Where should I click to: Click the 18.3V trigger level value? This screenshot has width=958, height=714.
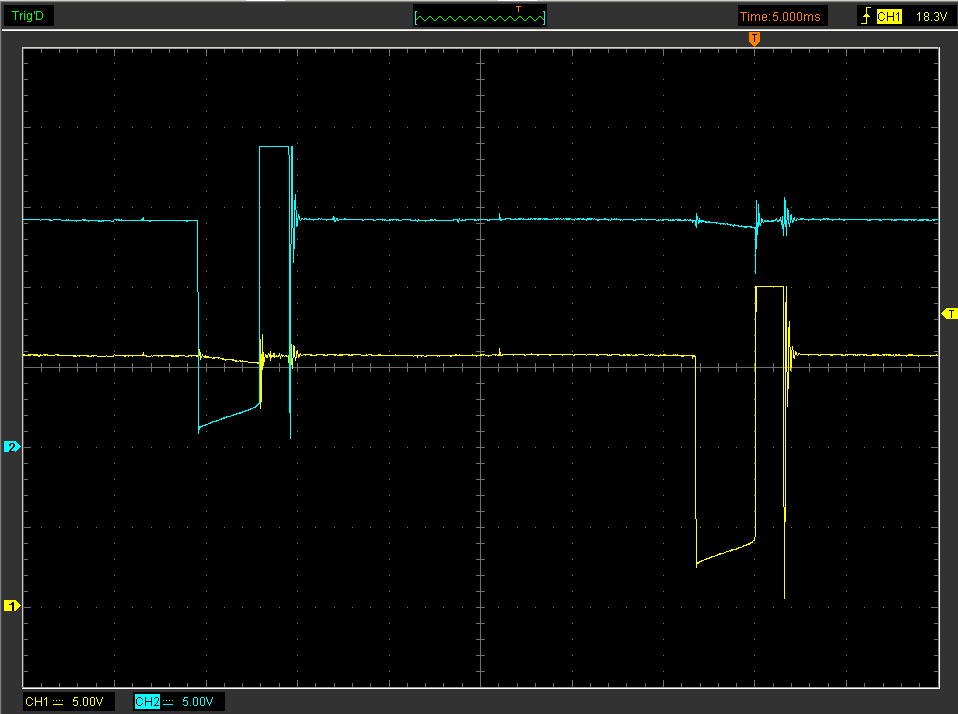coord(931,16)
